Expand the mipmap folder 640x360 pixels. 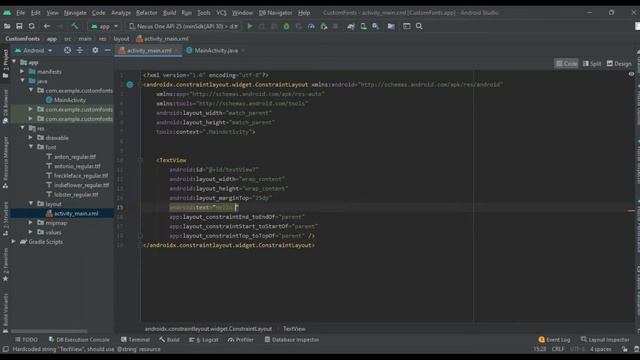31,222
